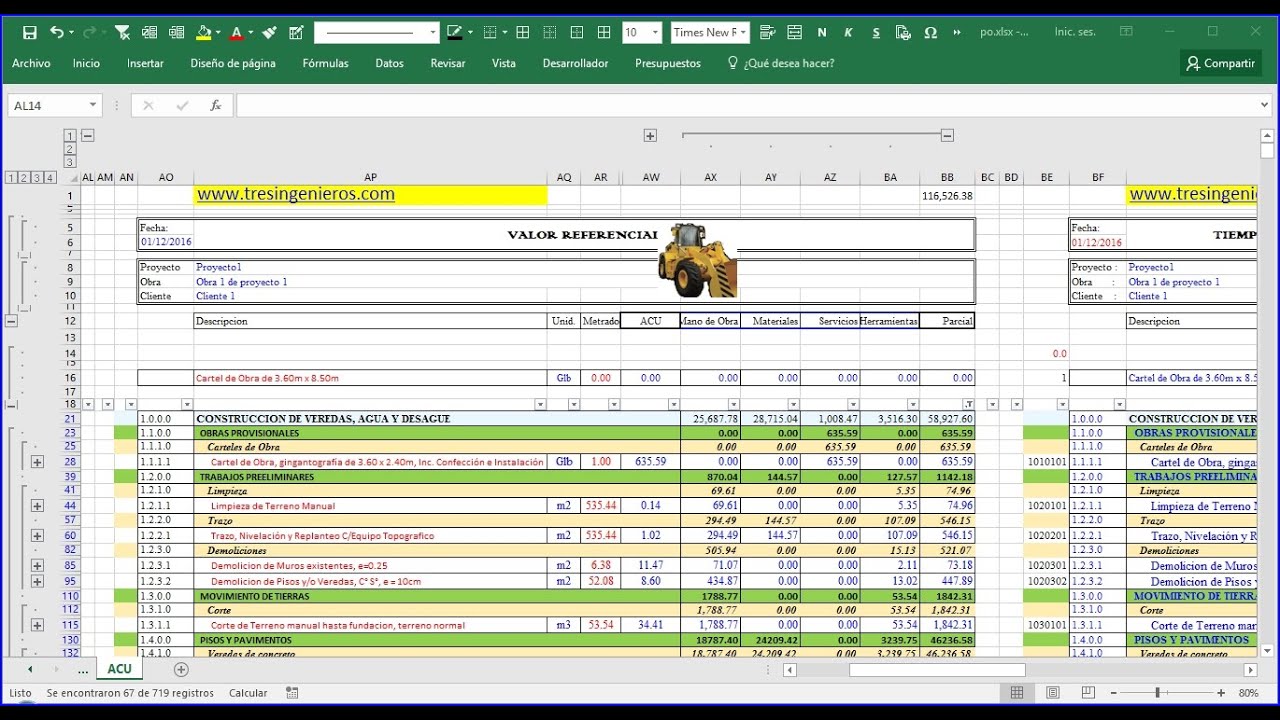This screenshot has height=720, width=1280.
Task: Expand row 115 outline plus button
Action: coord(37,625)
